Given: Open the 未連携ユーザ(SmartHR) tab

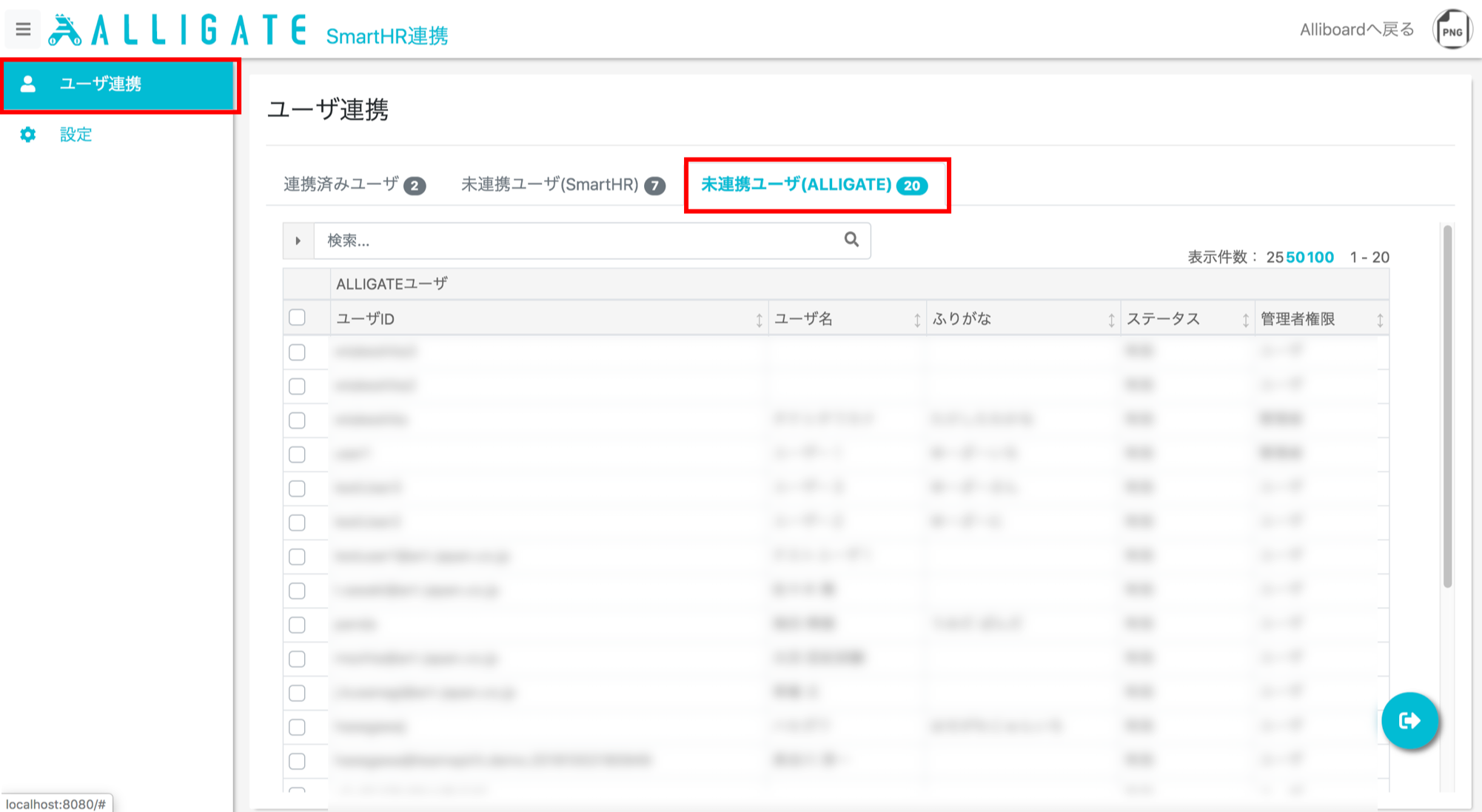Looking at the screenshot, I should pyautogui.click(x=563, y=184).
